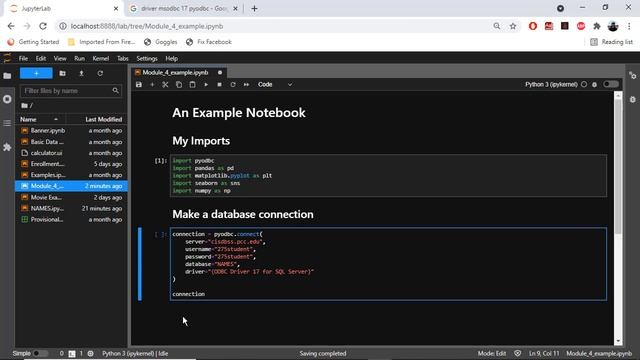Select the Provisional spreadsheet file in the list
Screen dimensions: 640x360
(71, 220)
